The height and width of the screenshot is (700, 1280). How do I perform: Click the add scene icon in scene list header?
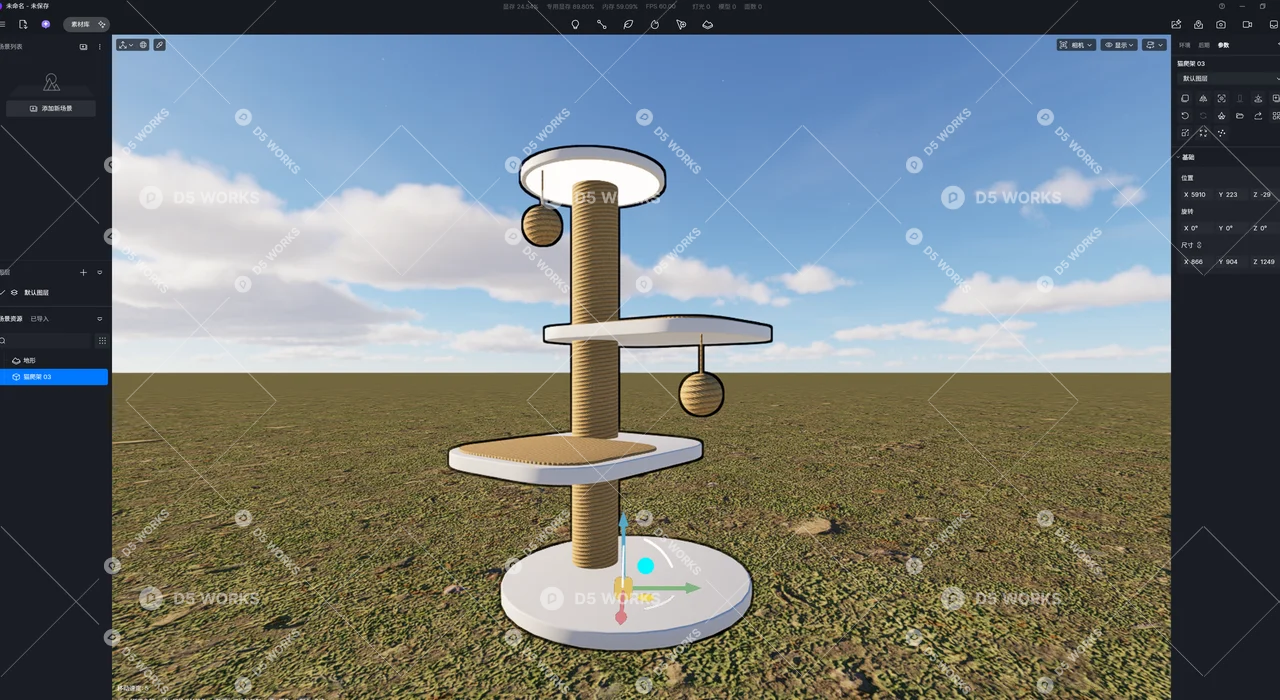point(83,47)
